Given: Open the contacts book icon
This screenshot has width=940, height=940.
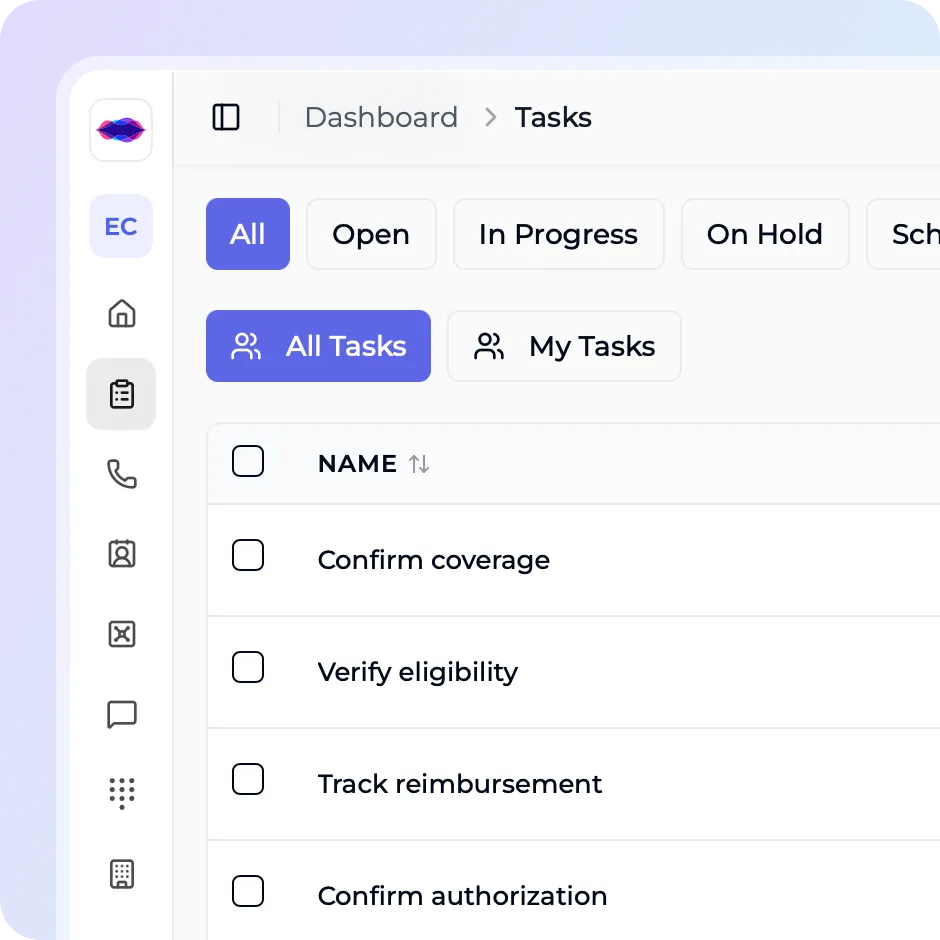Looking at the screenshot, I should [122, 553].
